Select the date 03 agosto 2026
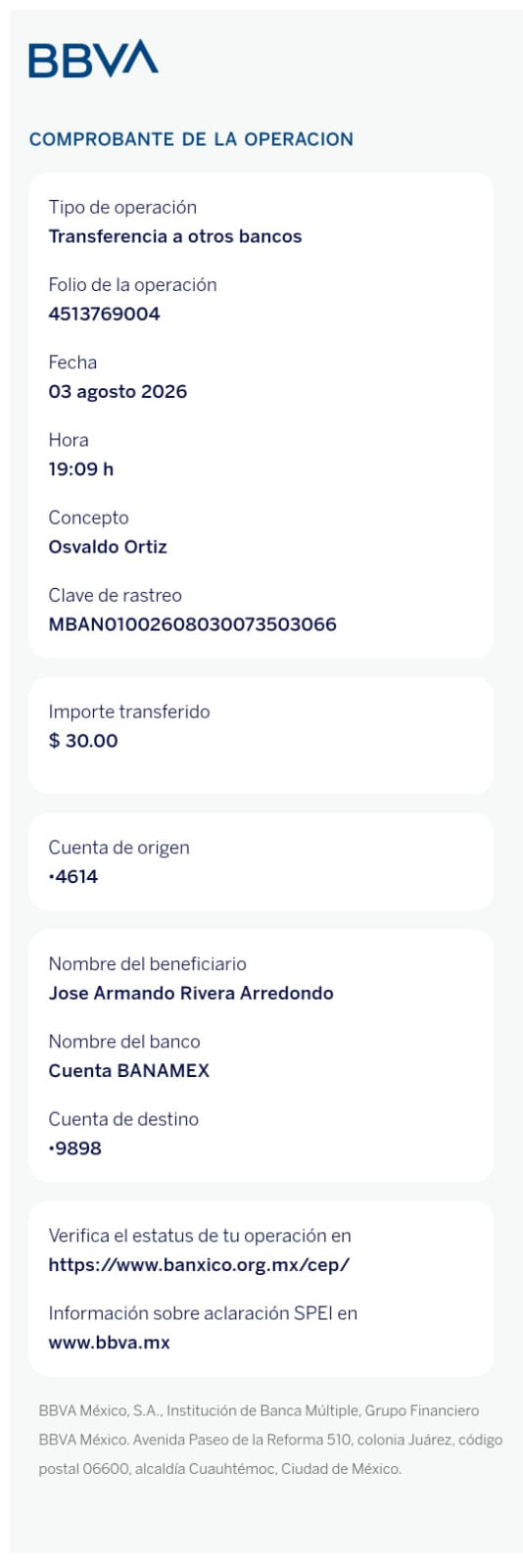Screen dimensions: 523x1568 (x=118, y=392)
